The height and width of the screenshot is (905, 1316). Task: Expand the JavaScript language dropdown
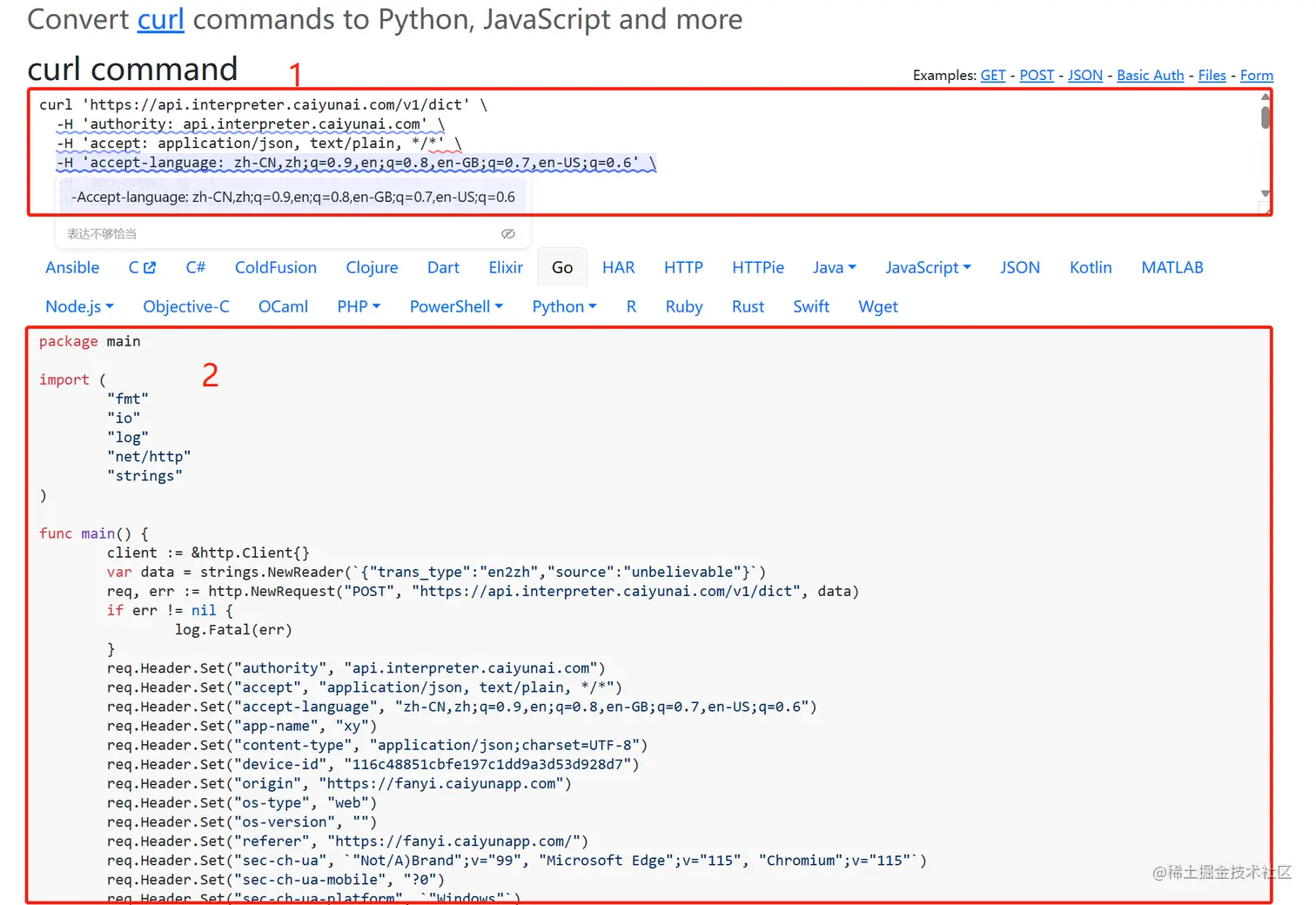pos(927,268)
